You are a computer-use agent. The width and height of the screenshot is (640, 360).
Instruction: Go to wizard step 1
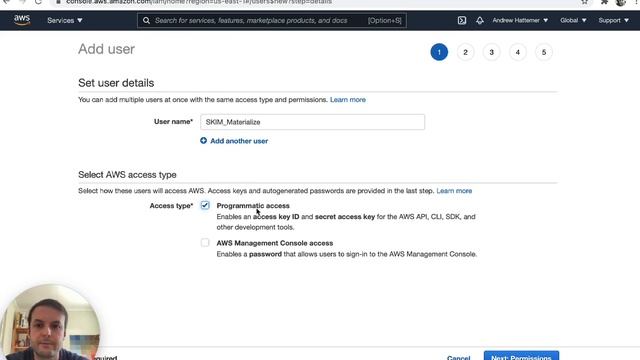[439, 52]
